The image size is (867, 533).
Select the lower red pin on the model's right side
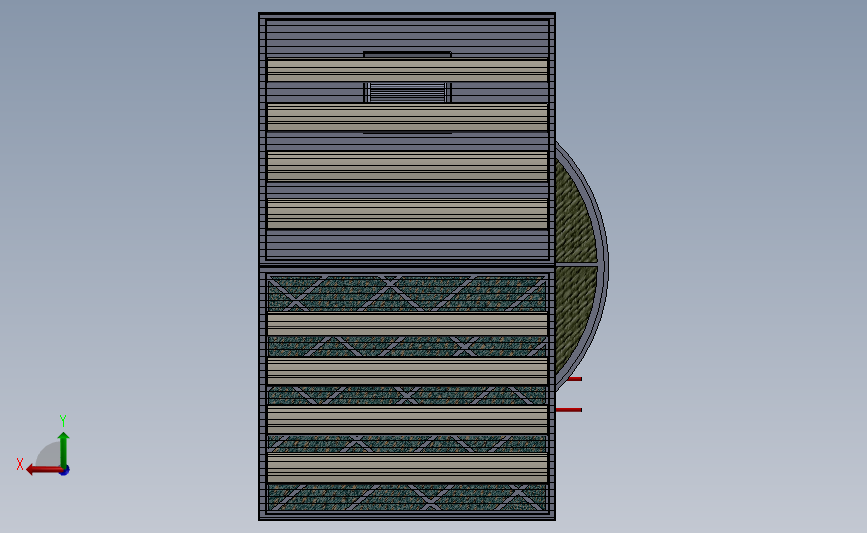pos(568,410)
